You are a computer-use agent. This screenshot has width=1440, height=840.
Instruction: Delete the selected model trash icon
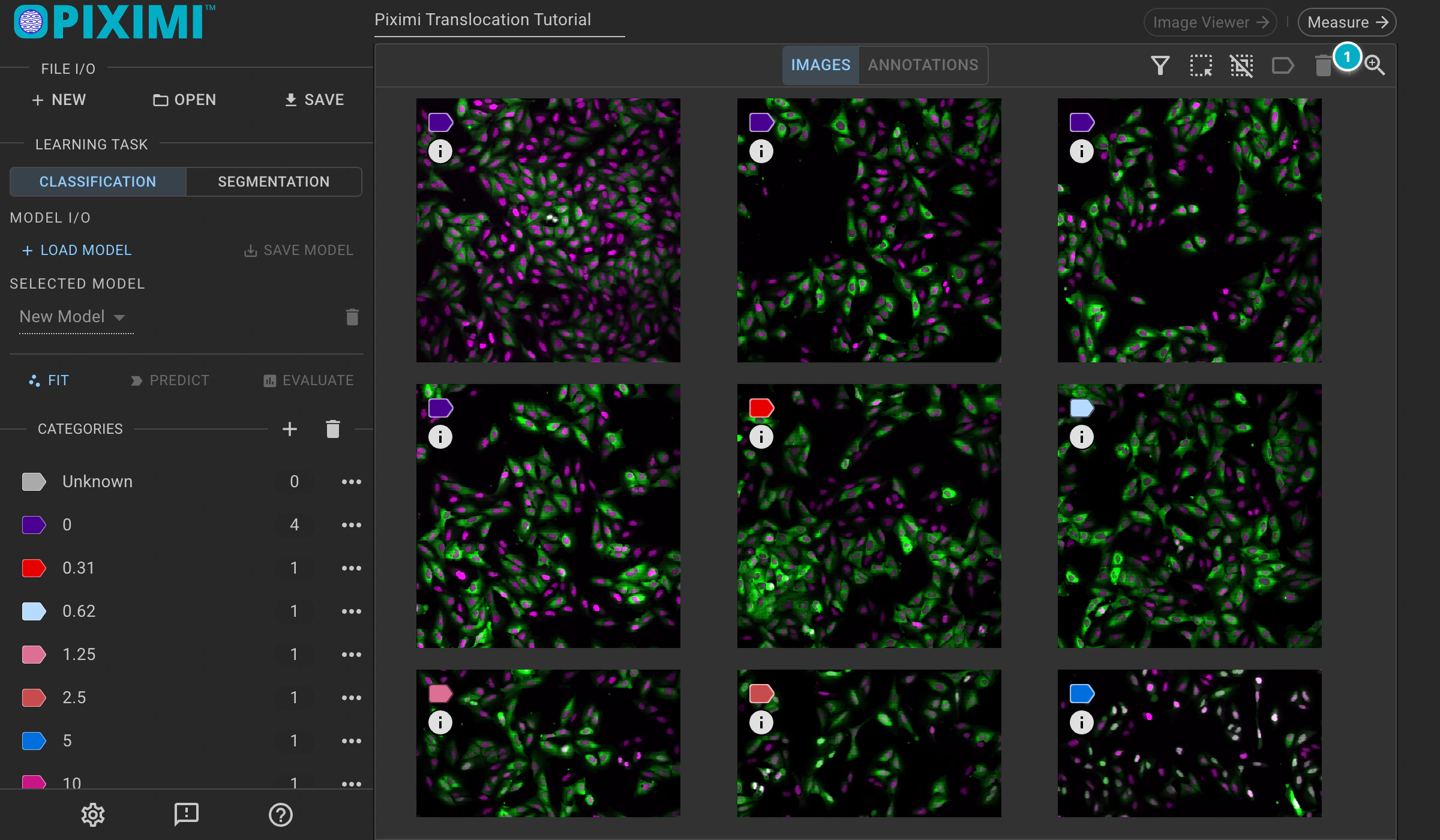[x=352, y=316]
